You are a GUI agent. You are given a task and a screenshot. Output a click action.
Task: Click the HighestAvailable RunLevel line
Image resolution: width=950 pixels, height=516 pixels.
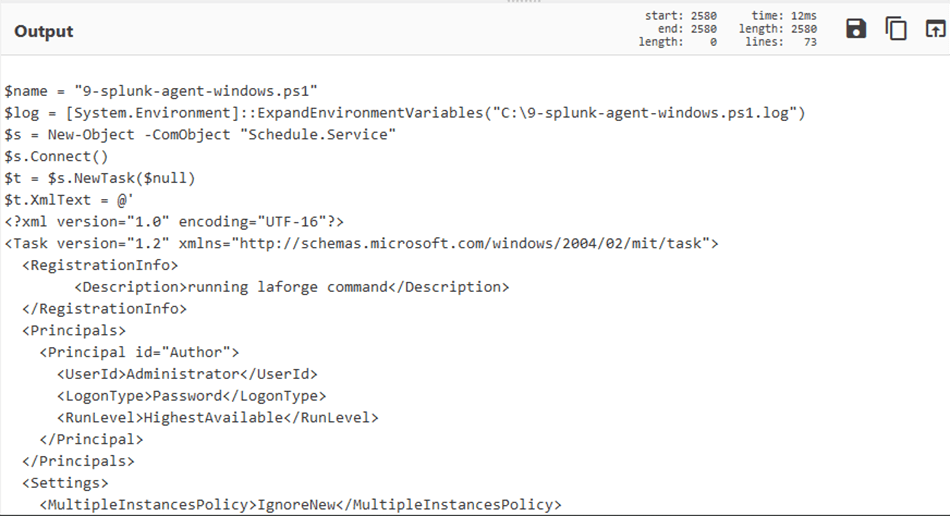(218, 418)
